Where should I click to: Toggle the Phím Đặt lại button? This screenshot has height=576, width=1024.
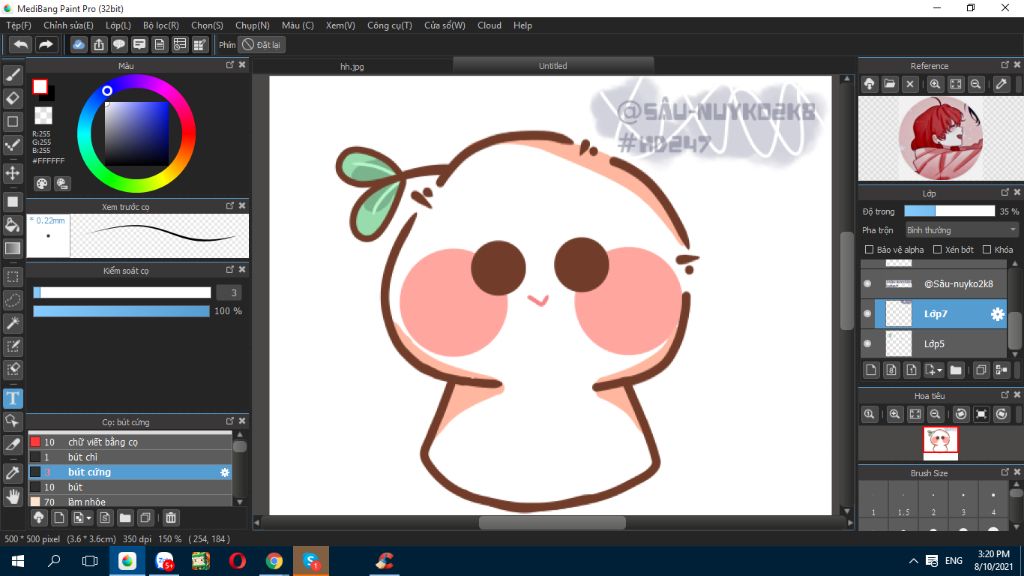point(261,44)
